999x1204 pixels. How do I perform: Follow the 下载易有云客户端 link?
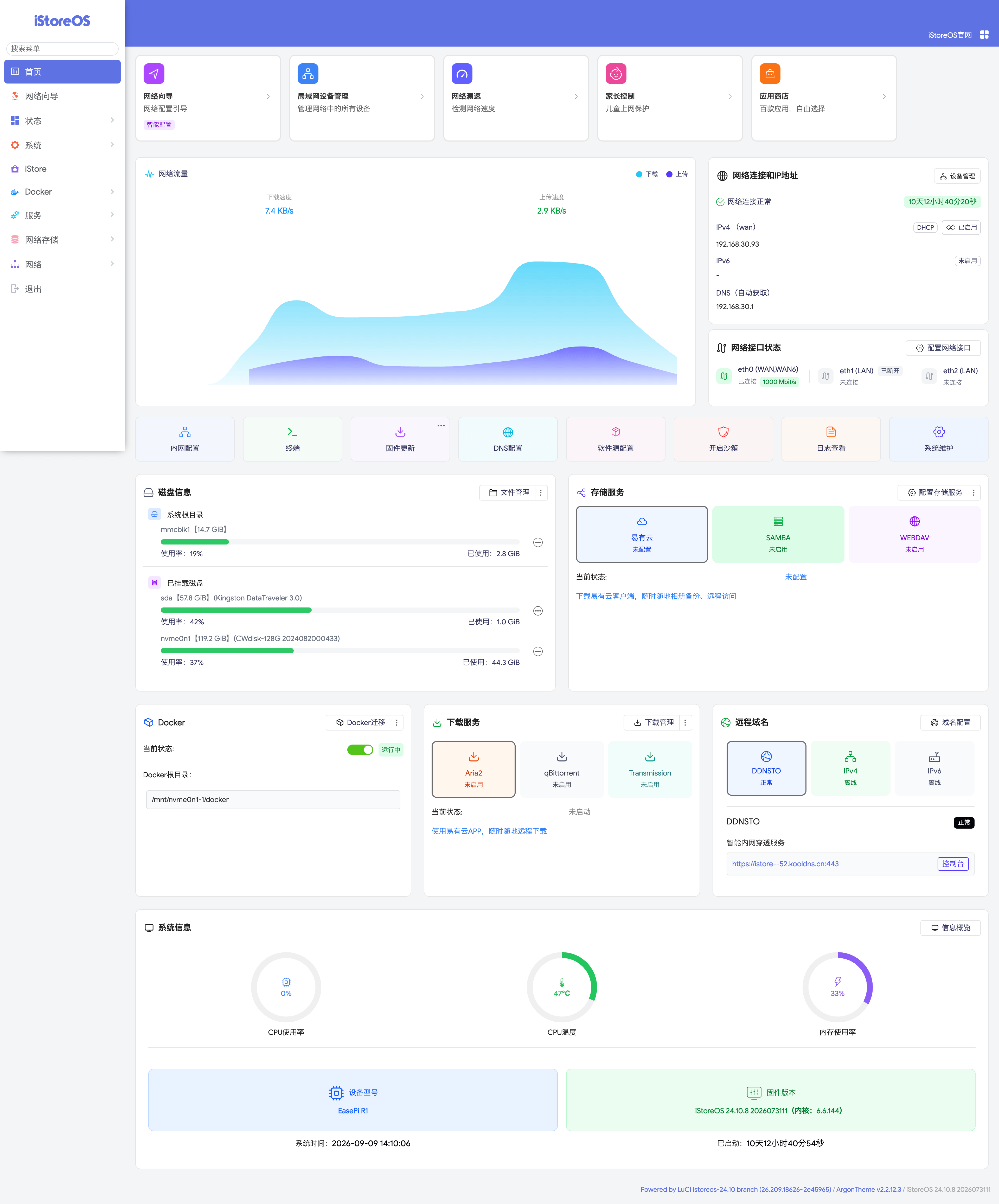[656, 596]
